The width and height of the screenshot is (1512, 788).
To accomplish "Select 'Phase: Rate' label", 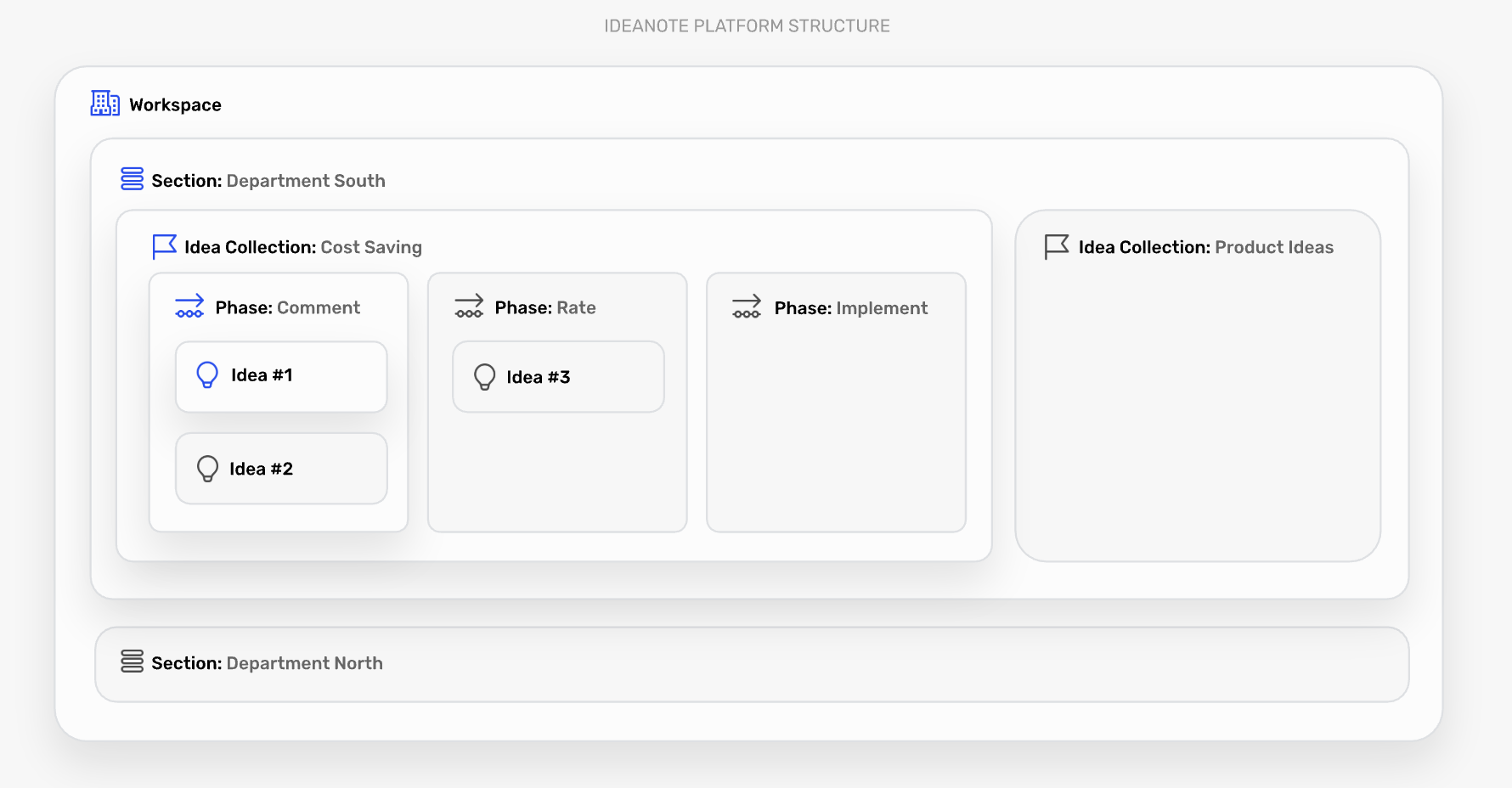I will tap(545, 307).
